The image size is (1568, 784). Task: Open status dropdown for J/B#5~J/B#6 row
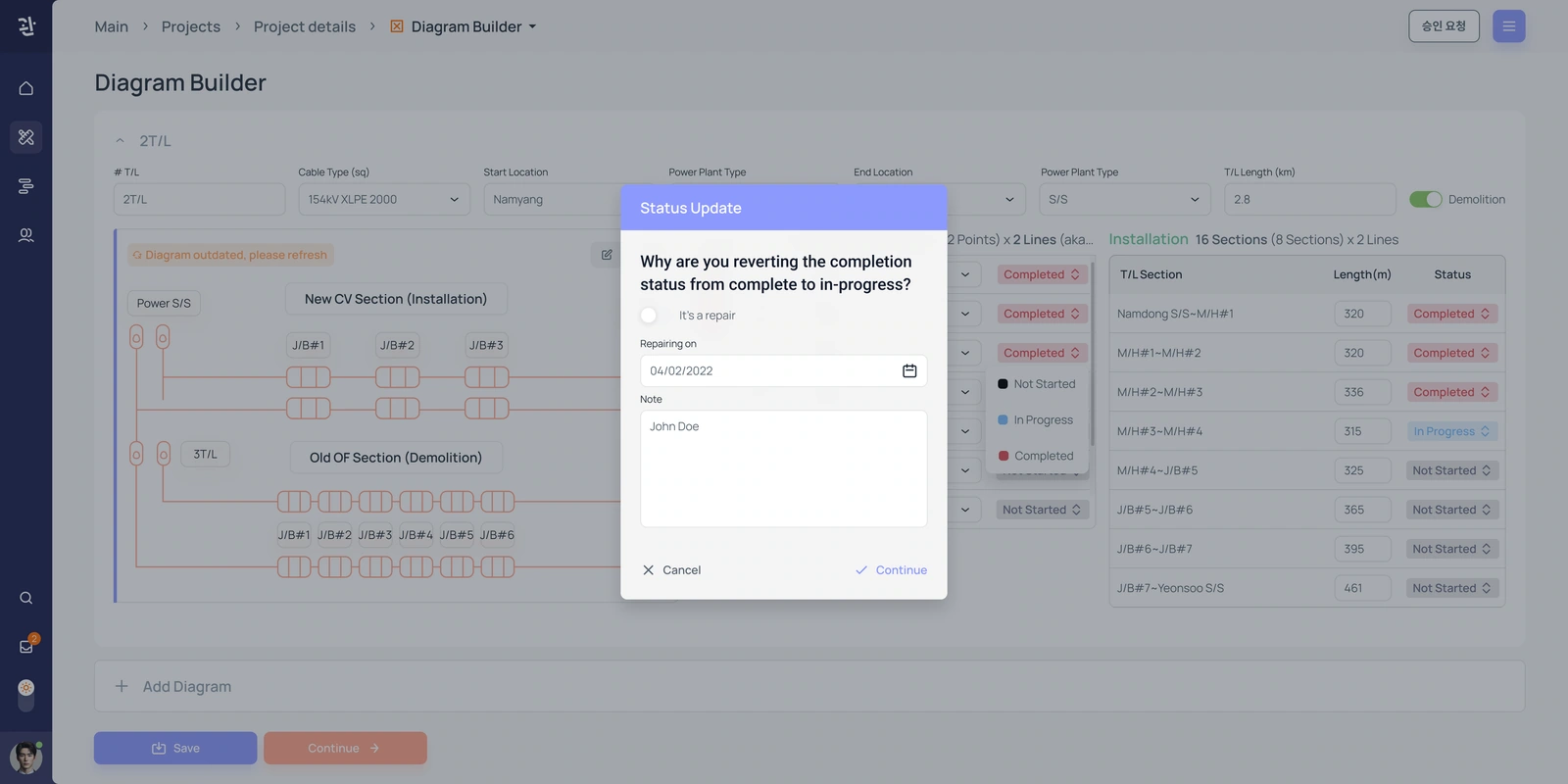pyautogui.click(x=1451, y=510)
